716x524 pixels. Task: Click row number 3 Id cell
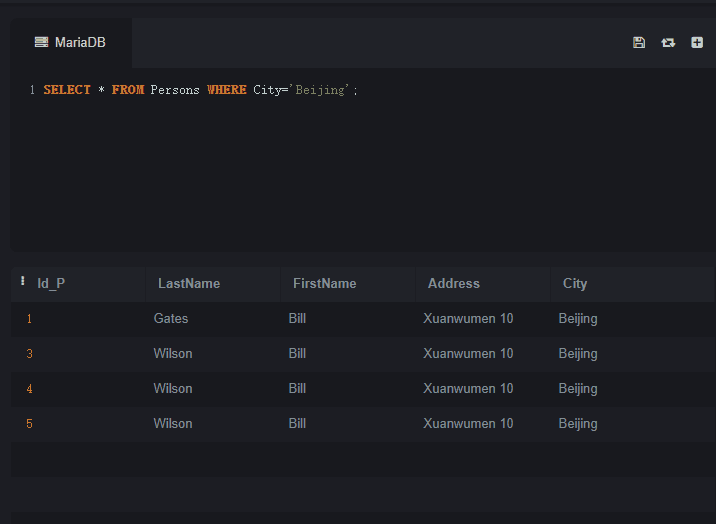click(x=30, y=354)
